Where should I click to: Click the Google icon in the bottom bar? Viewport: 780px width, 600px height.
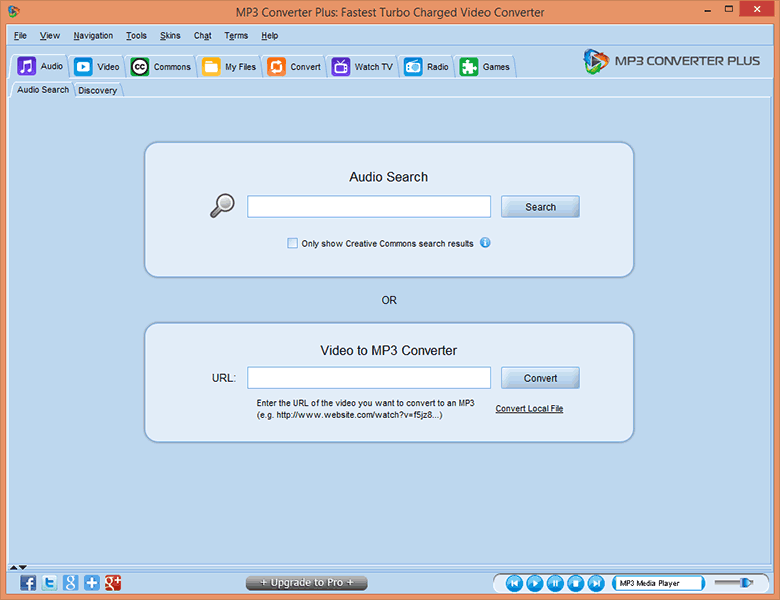[x=71, y=583]
